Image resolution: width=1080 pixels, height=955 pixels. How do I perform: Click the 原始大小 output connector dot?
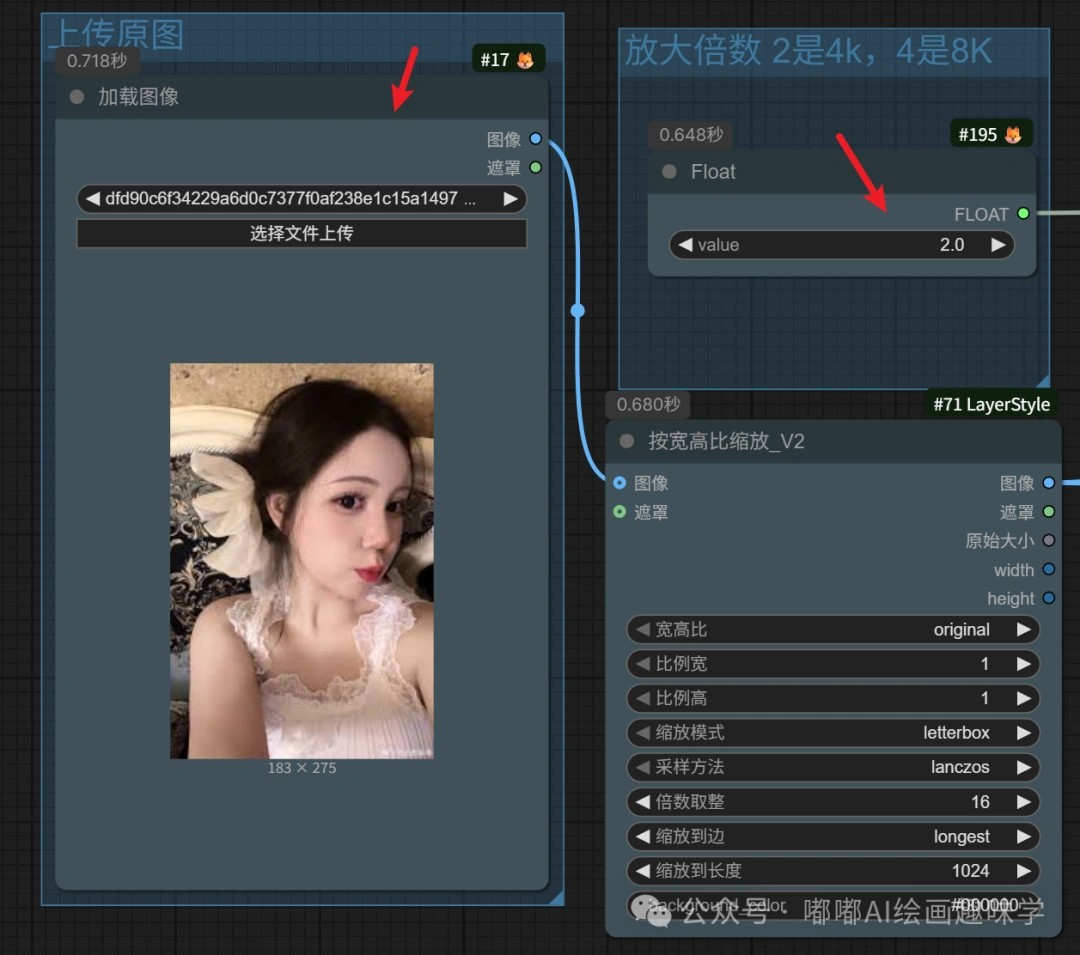tap(1047, 541)
